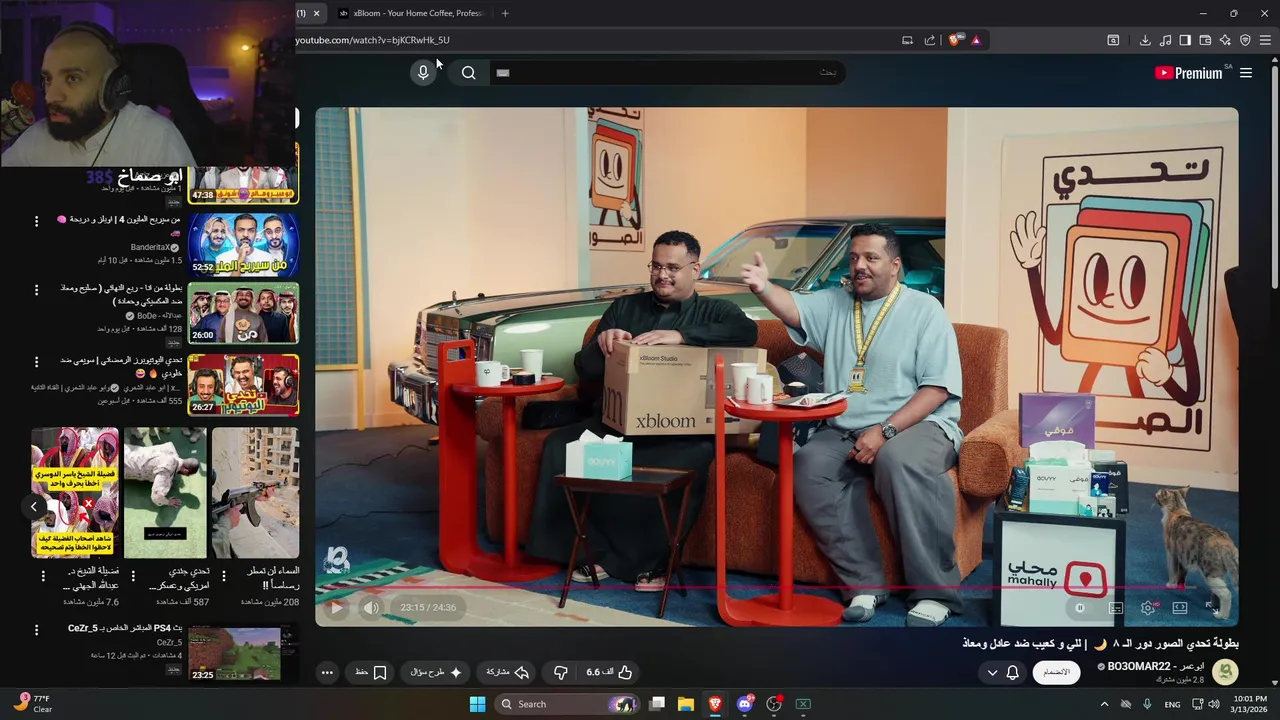Open the ENG language switcher
Image resolution: width=1280 pixels, height=720 pixels.
(x=1172, y=704)
